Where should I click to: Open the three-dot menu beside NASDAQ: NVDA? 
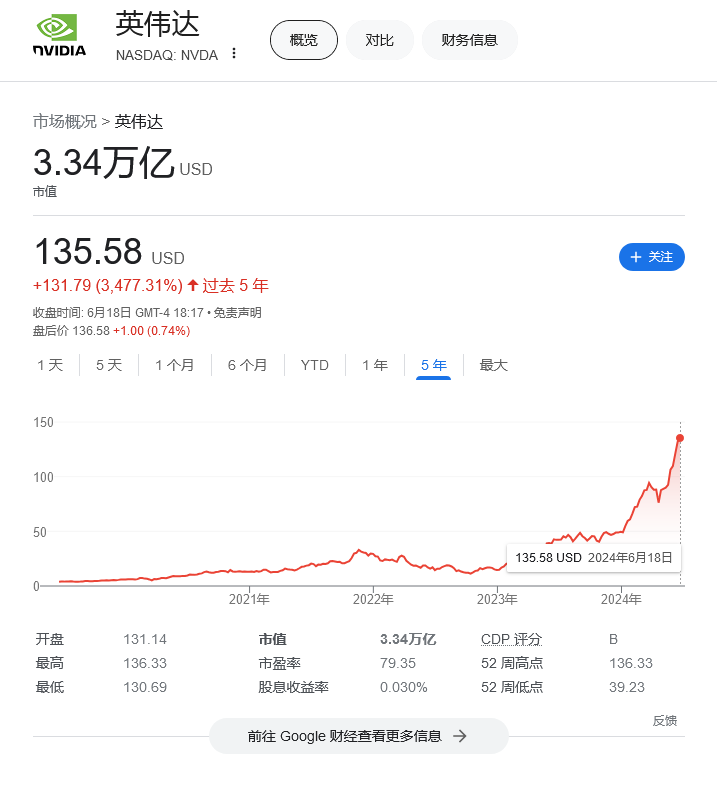(234, 53)
